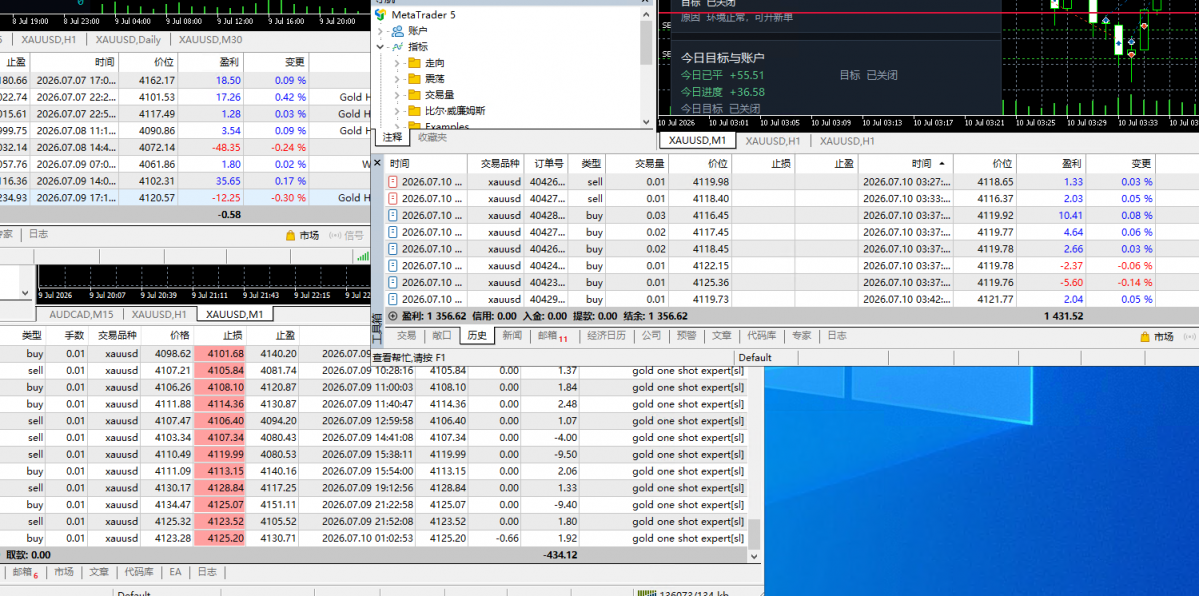The image size is (1199, 596).
Task: Click the total value 1 431.52
Action: click(x=1064, y=316)
